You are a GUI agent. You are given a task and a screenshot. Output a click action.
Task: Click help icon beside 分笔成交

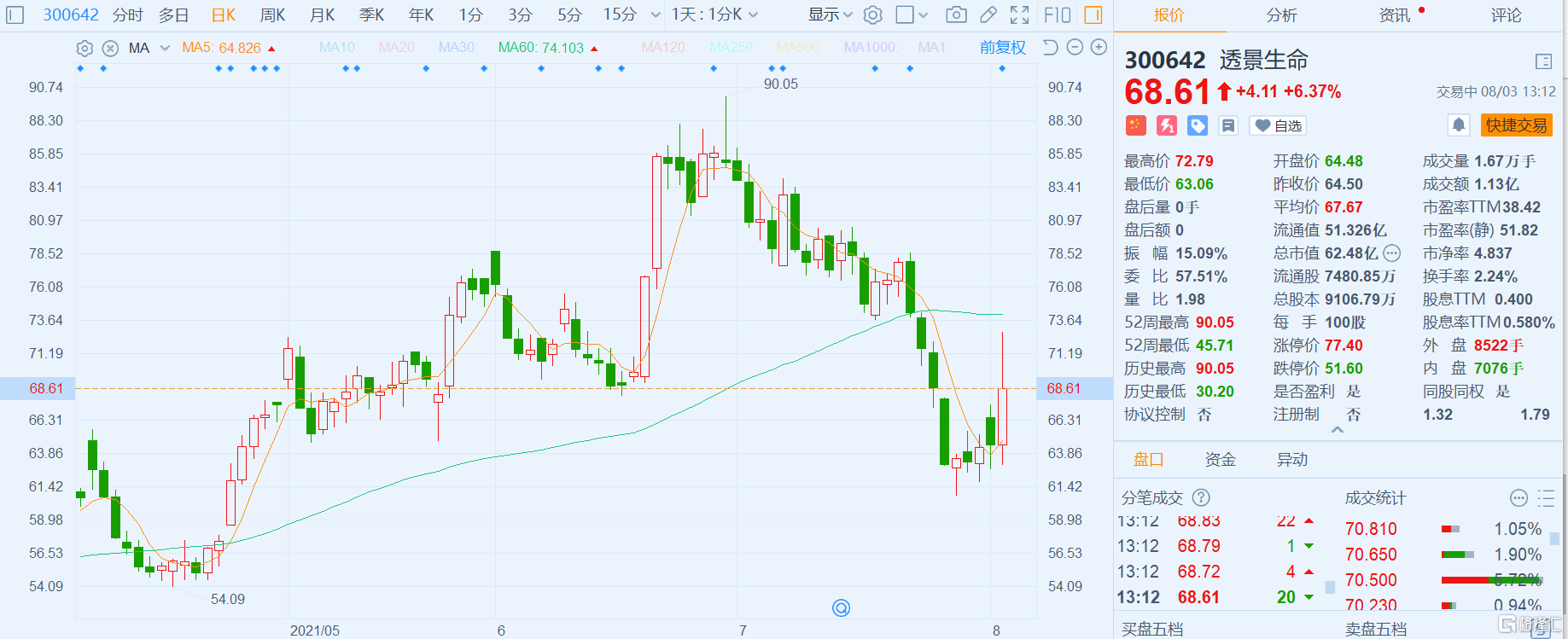point(1201,497)
